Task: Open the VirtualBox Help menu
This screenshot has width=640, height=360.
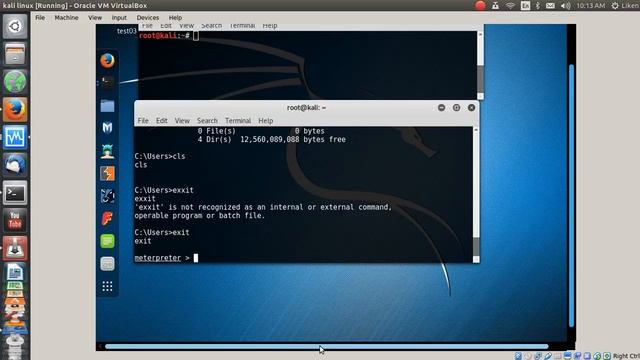Action: pos(175,18)
